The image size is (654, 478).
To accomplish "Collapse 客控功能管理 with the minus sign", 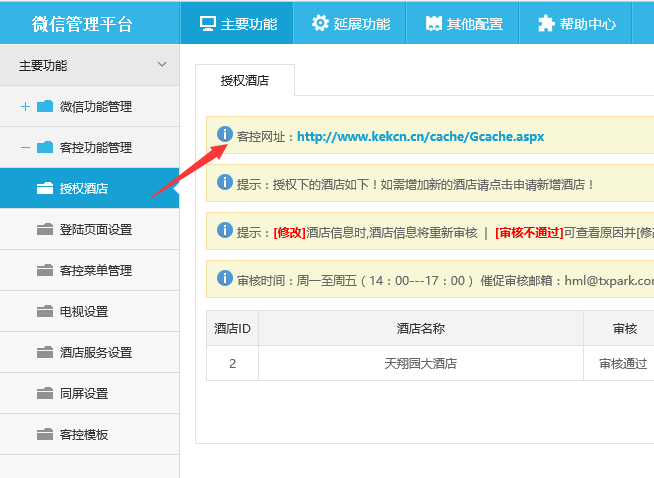I will pos(25,147).
